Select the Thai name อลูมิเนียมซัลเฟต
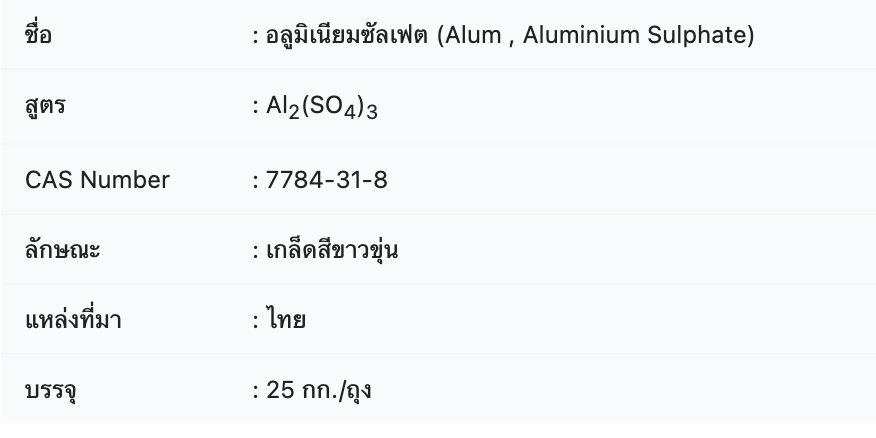This screenshot has height=438, width=876. [347, 35]
